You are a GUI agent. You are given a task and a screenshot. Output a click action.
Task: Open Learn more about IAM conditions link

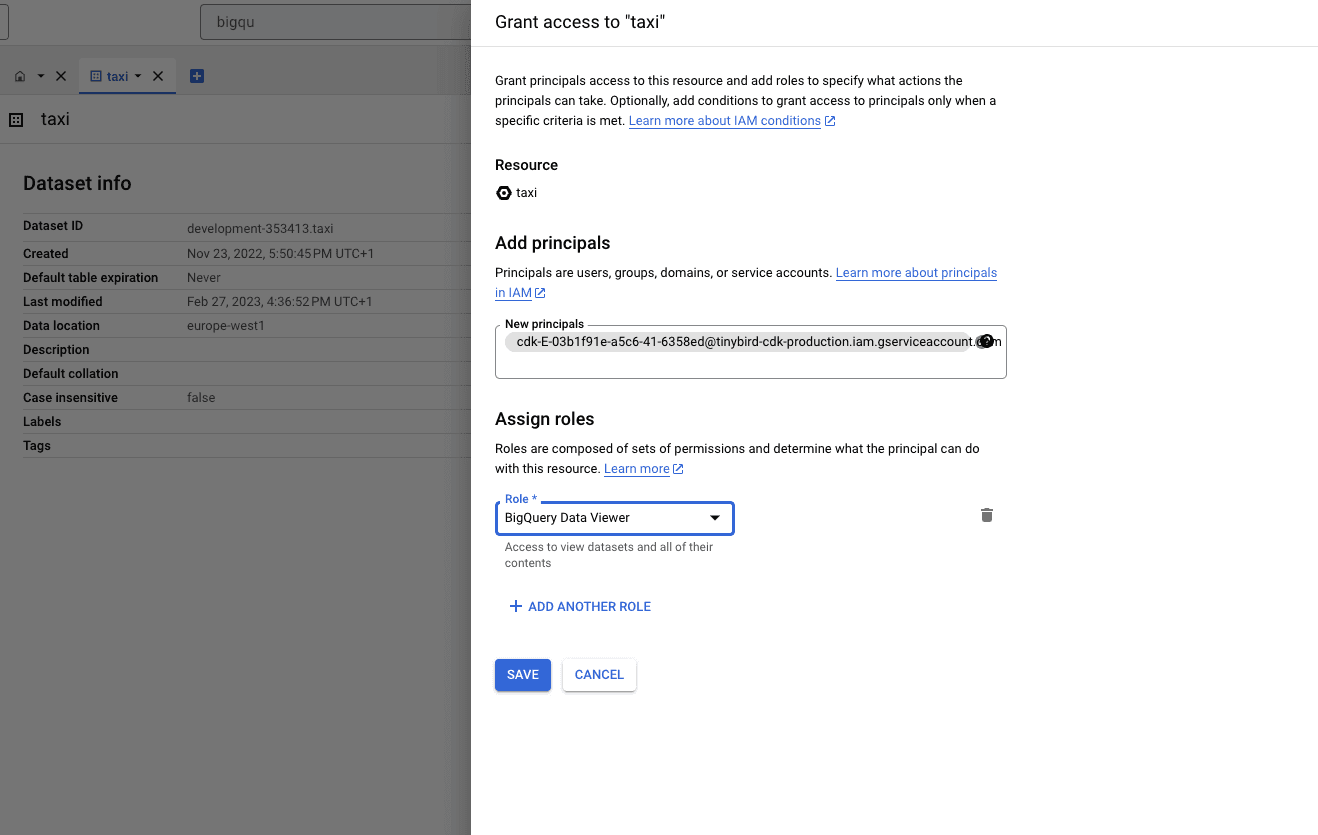click(x=725, y=121)
